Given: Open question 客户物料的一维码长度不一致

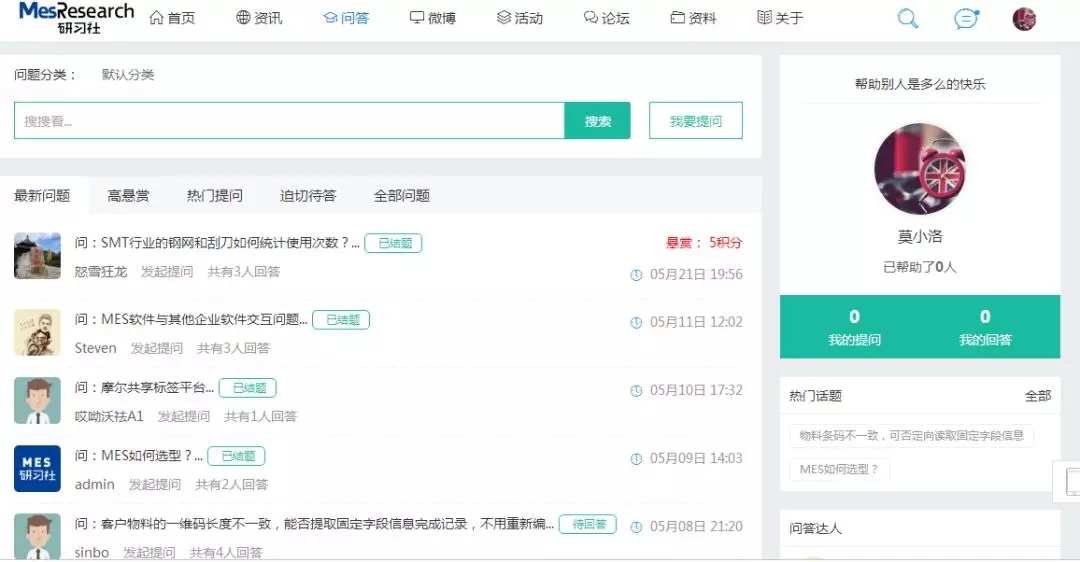Looking at the screenshot, I should 314,523.
